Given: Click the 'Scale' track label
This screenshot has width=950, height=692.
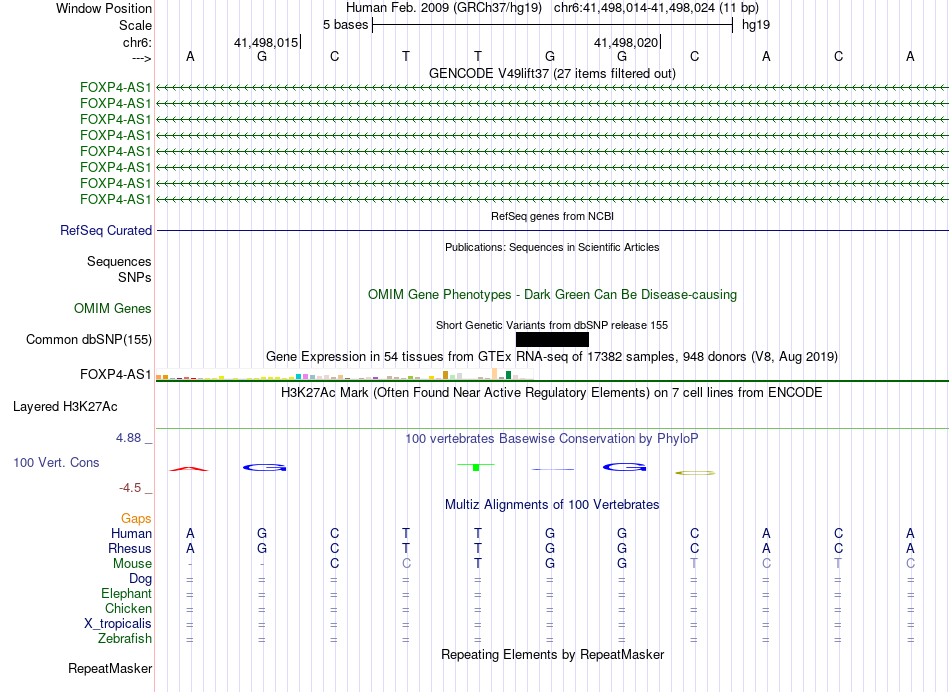Looking at the screenshot, I should [135, 25].
